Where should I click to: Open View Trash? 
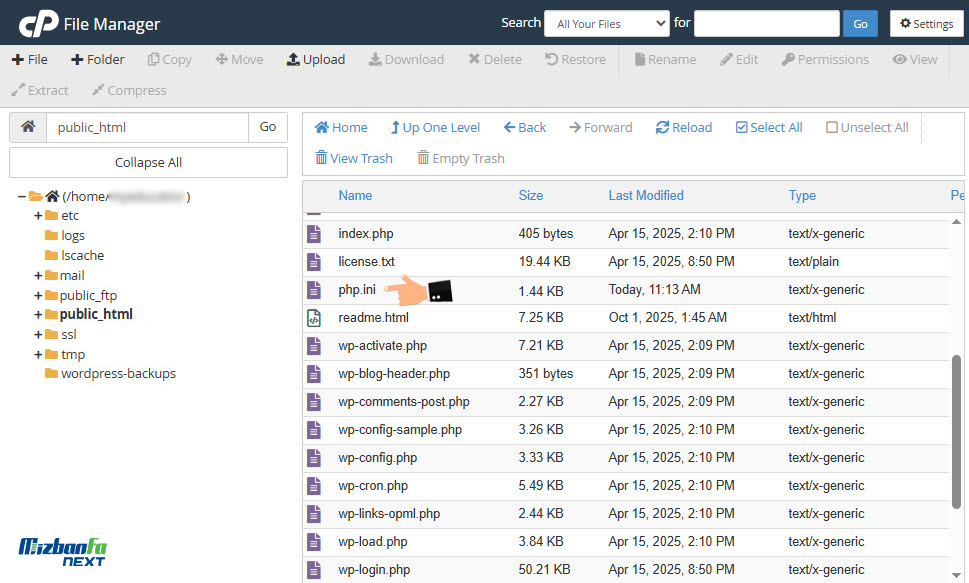tap(354, 158)
